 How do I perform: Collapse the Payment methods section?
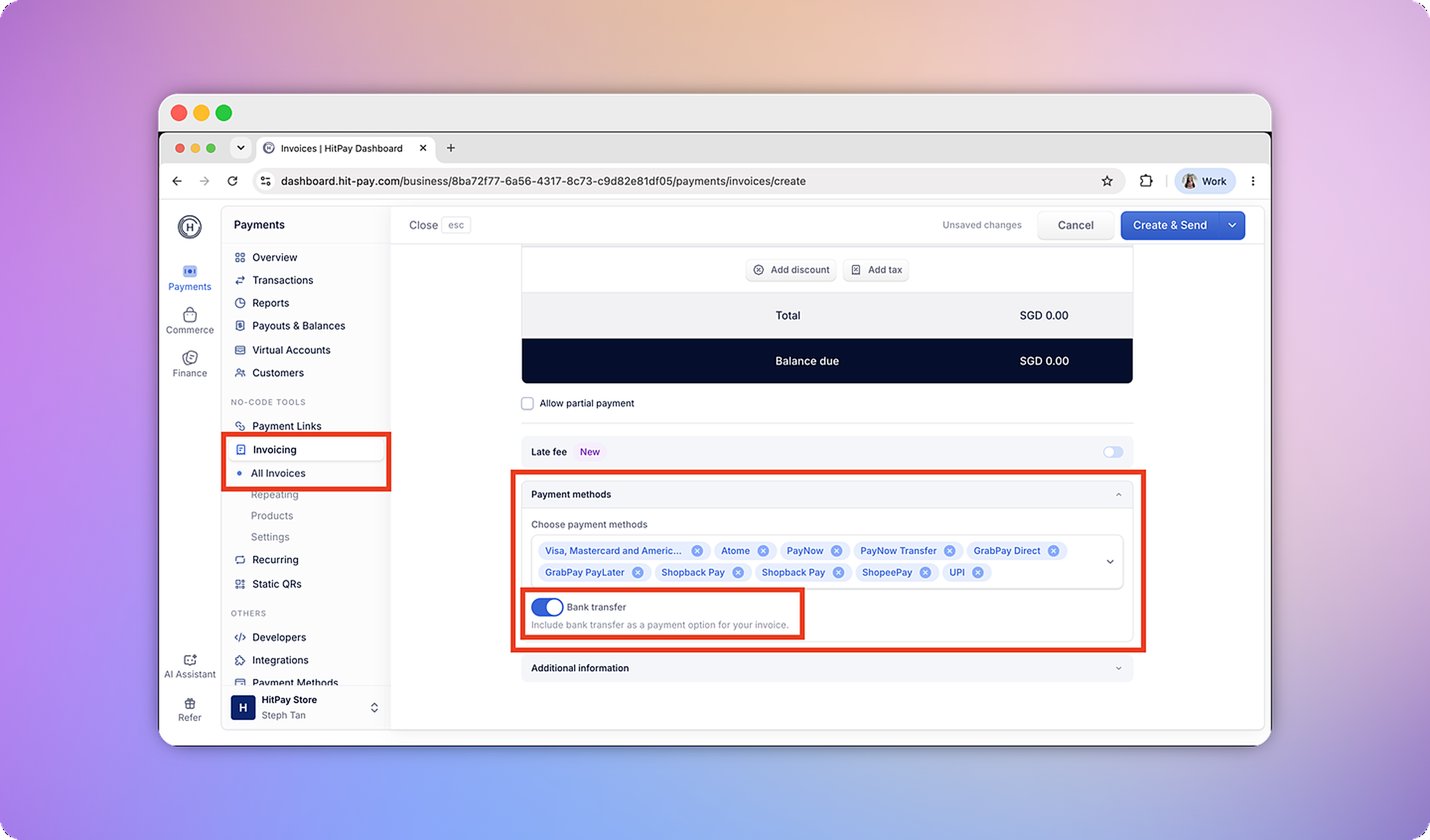(1119, 494)
